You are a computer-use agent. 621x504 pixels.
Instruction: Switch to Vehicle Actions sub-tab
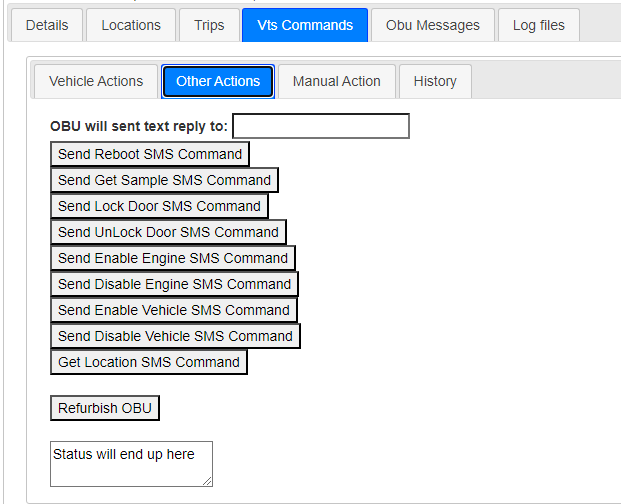[96, 81]
